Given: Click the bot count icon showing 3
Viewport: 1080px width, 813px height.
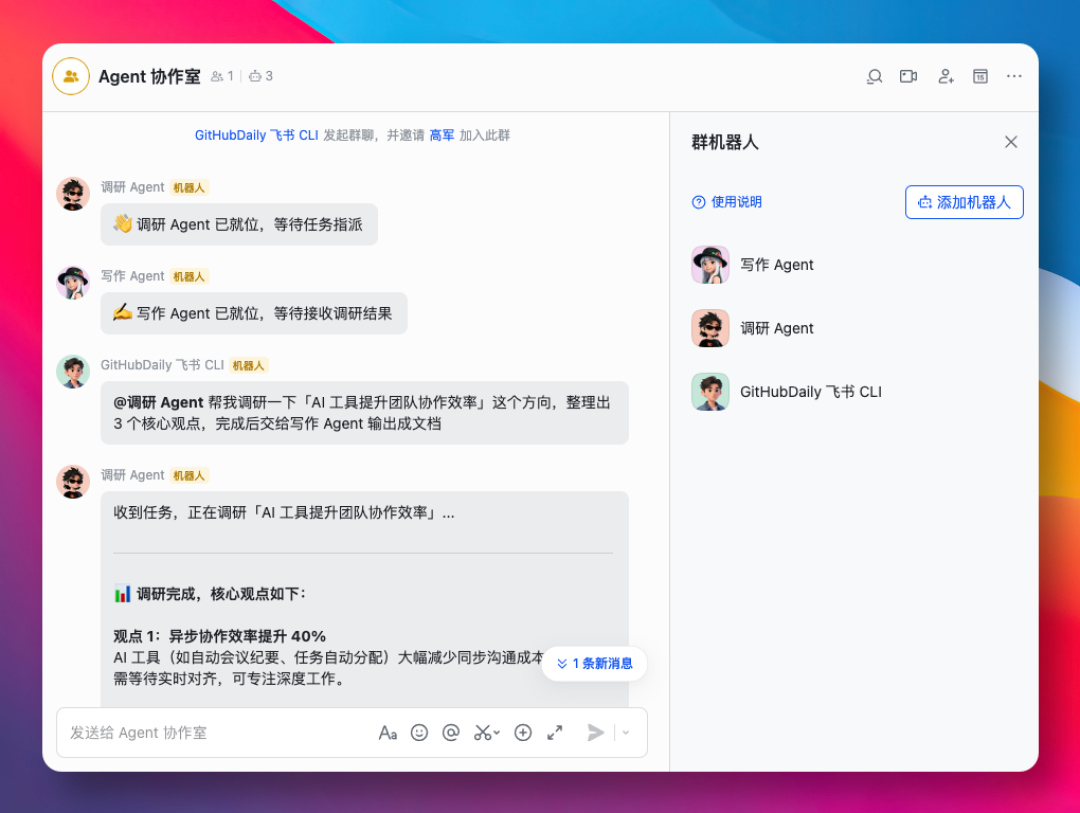Looking at the screenshot, I should click(256, 76).
